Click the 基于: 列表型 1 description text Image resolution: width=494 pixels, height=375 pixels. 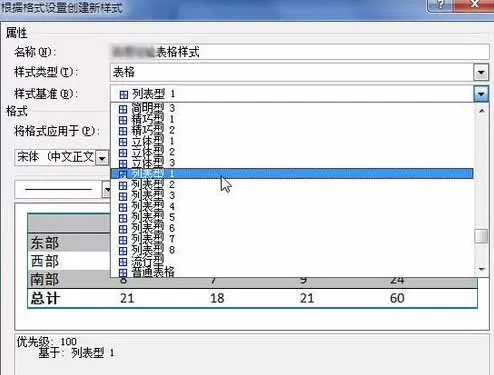[x=77, y=353]
